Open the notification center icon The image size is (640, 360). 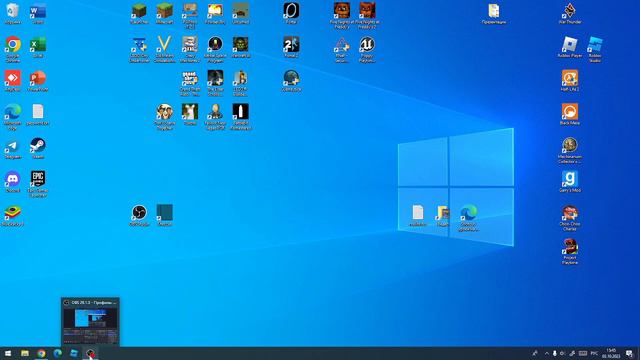[629, 353]
